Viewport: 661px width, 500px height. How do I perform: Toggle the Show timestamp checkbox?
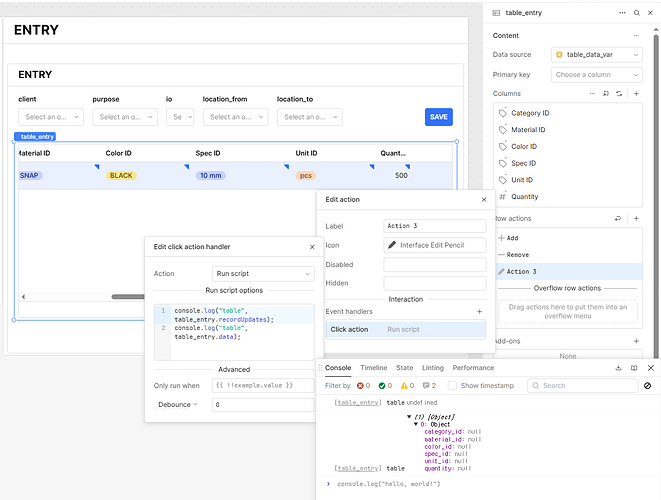[452, 385]
